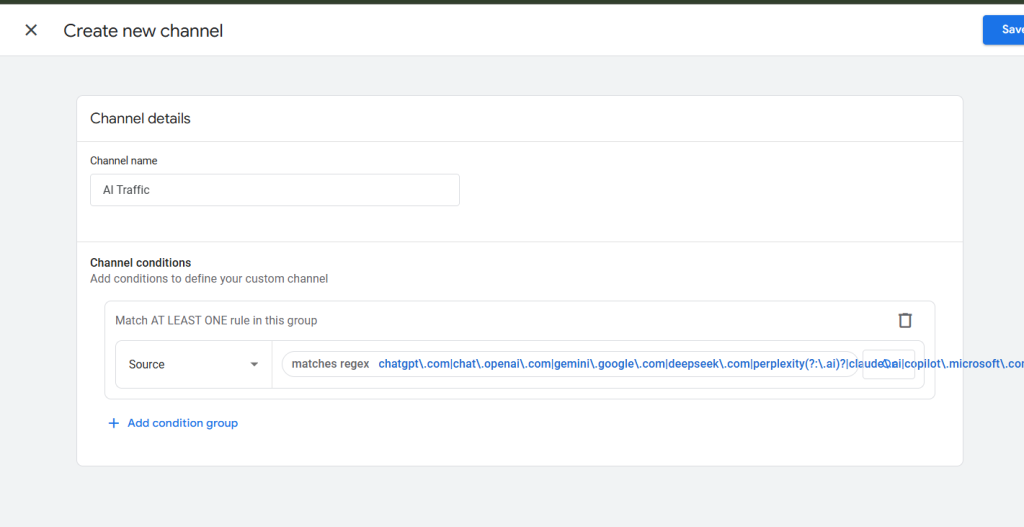Click the 'Create new channel' page title
Image resolution: width=1024 pixels, height=527 pixels.
tap(143, 31)
